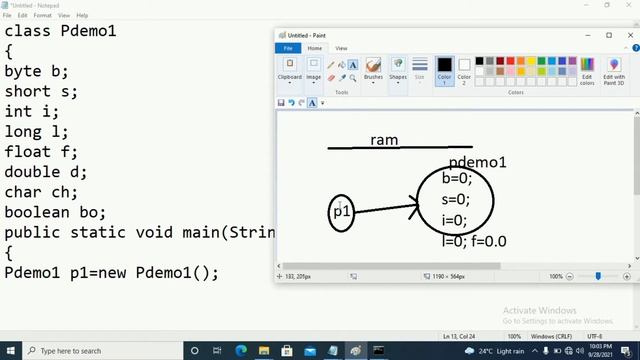
Task: Click Paint horizontal scrollbar thumb
Action: coord(391,266)
